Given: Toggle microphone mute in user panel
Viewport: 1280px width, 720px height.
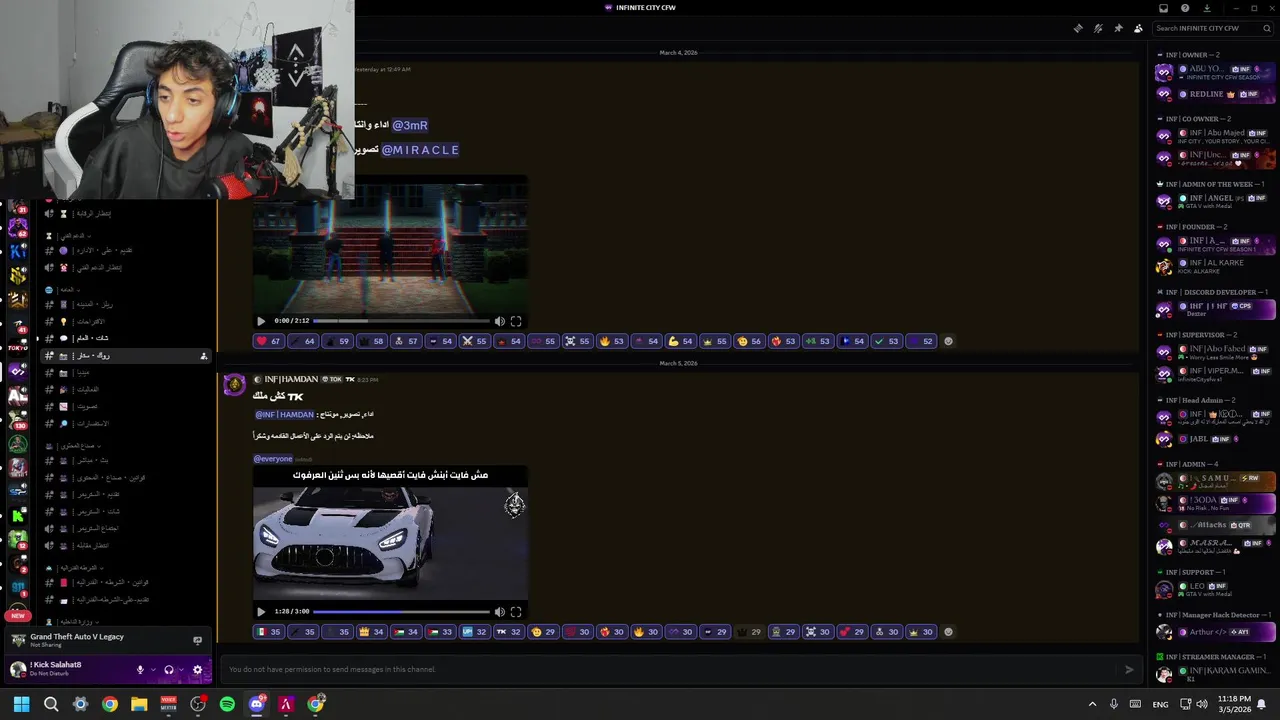Looking at the screenshot, I should click(x=140, y=670).
